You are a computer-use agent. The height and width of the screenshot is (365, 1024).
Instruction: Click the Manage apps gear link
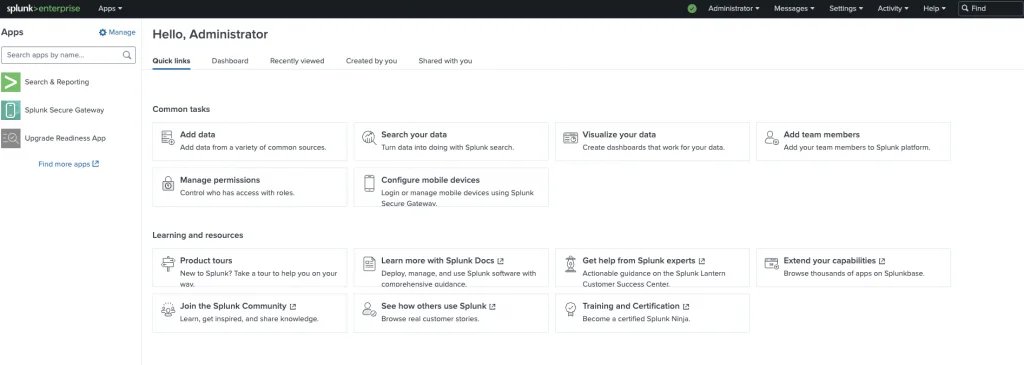pyautogui.click(x=117, y=32)
